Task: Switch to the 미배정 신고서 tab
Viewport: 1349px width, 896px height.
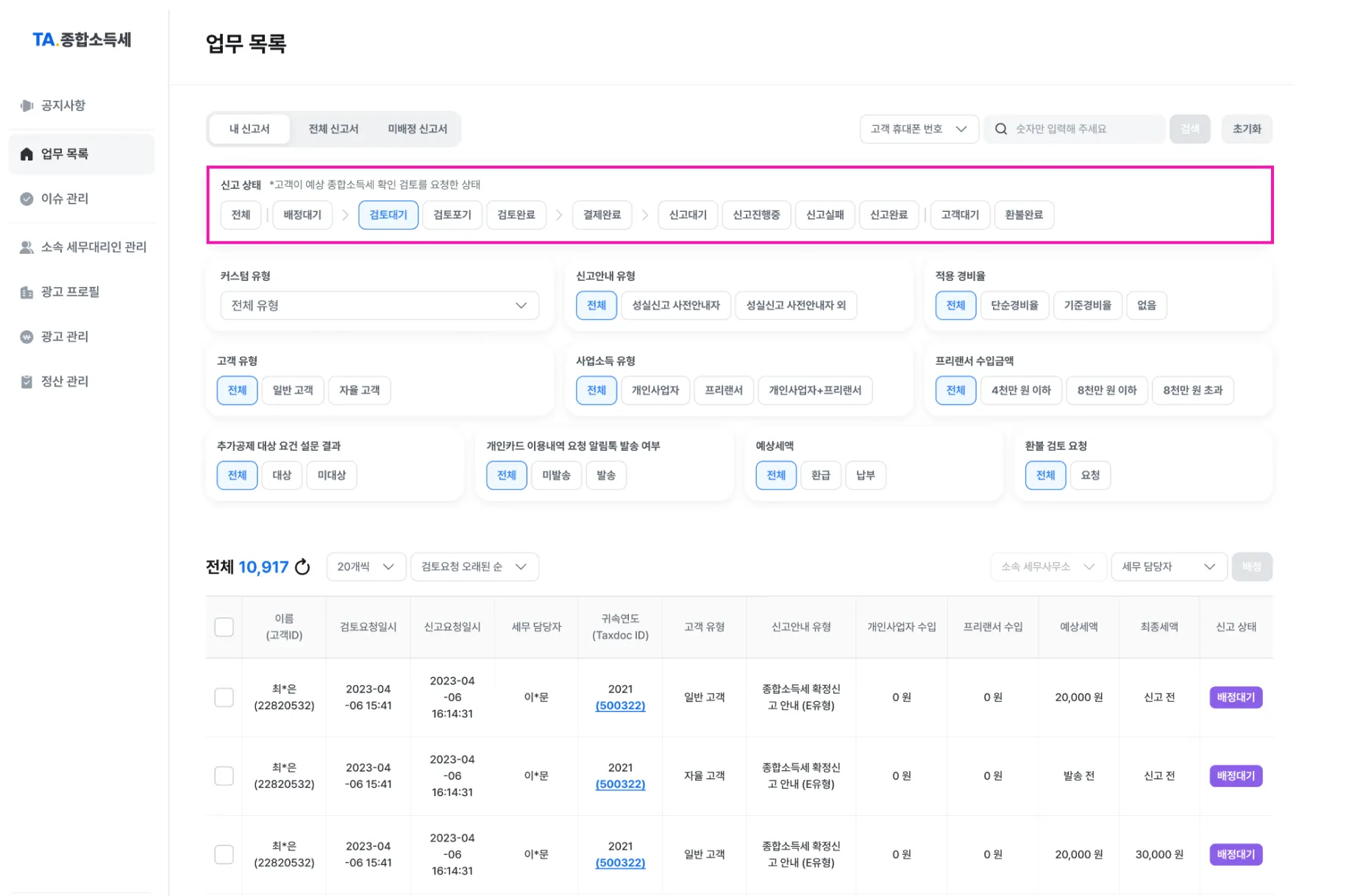Action: (x=418, y=129)
